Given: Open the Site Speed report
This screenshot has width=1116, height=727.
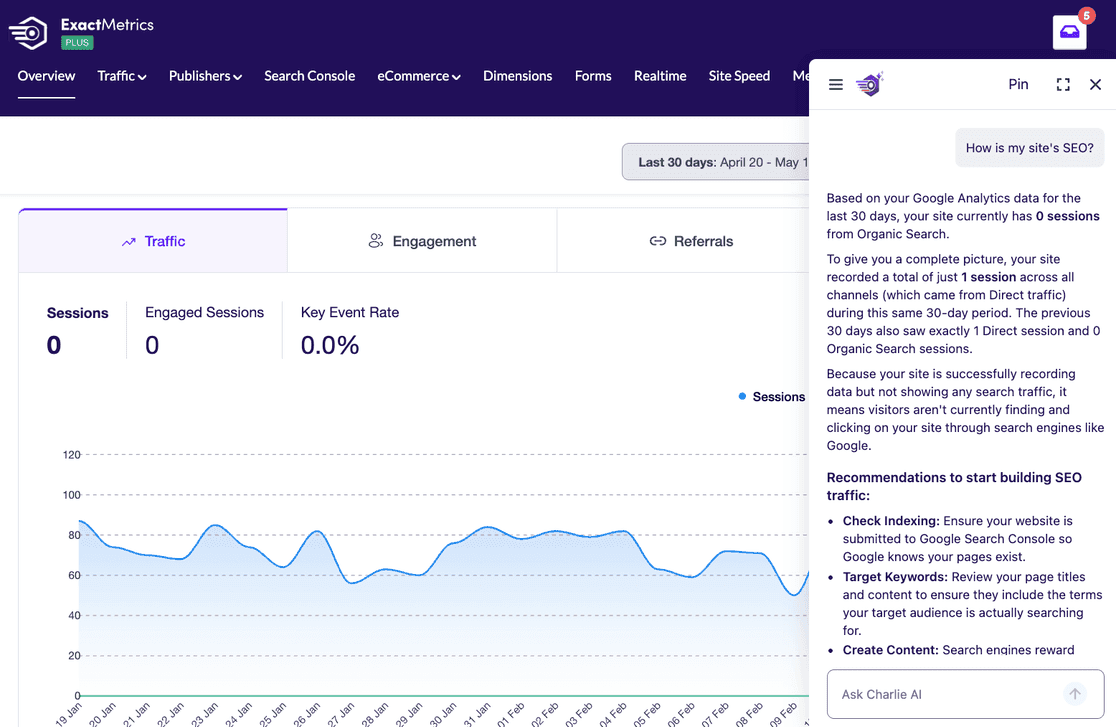Looking at the screenshot, I should (739, 76).
